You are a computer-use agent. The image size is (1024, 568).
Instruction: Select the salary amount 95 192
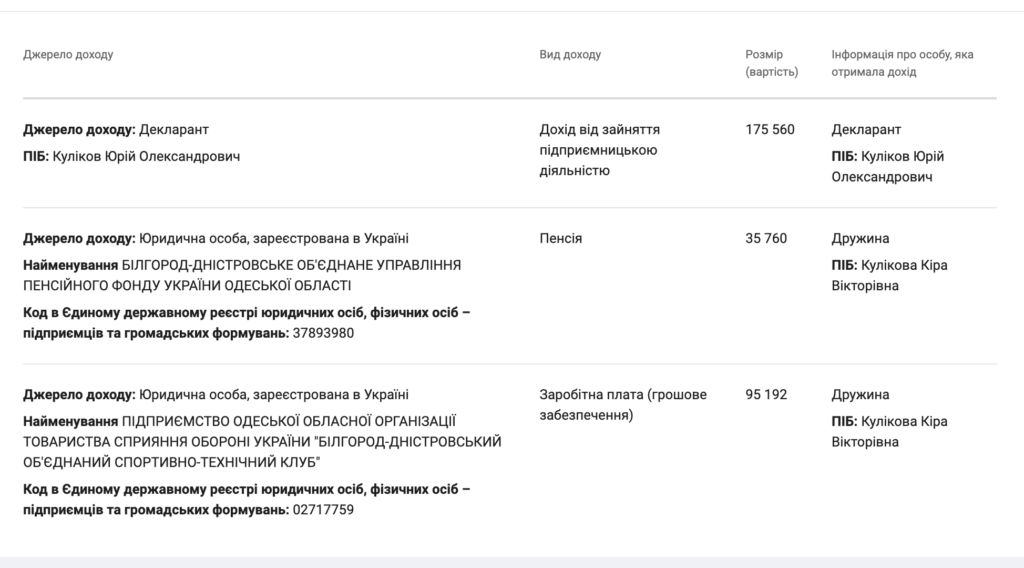click(x=766, y=395)
